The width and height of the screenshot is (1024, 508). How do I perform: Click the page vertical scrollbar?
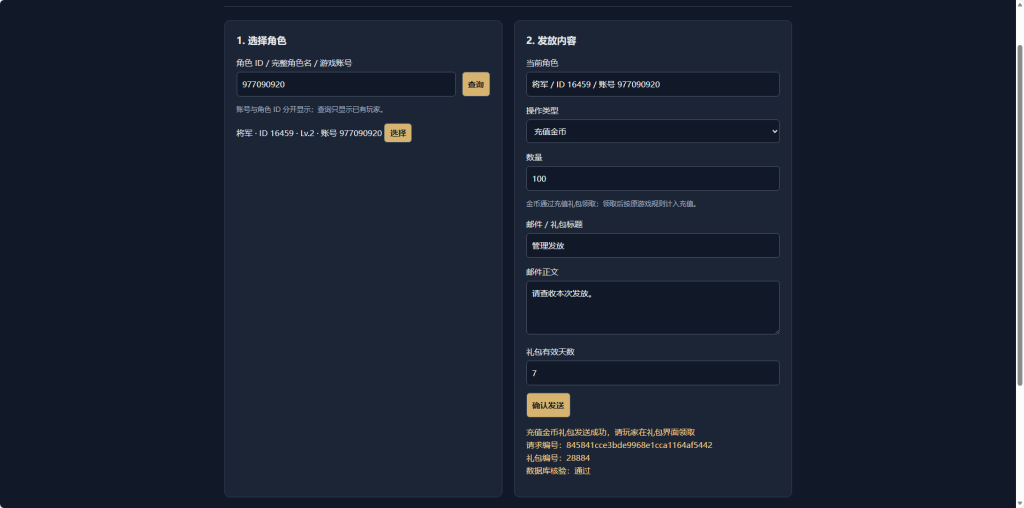[1020, 215]
